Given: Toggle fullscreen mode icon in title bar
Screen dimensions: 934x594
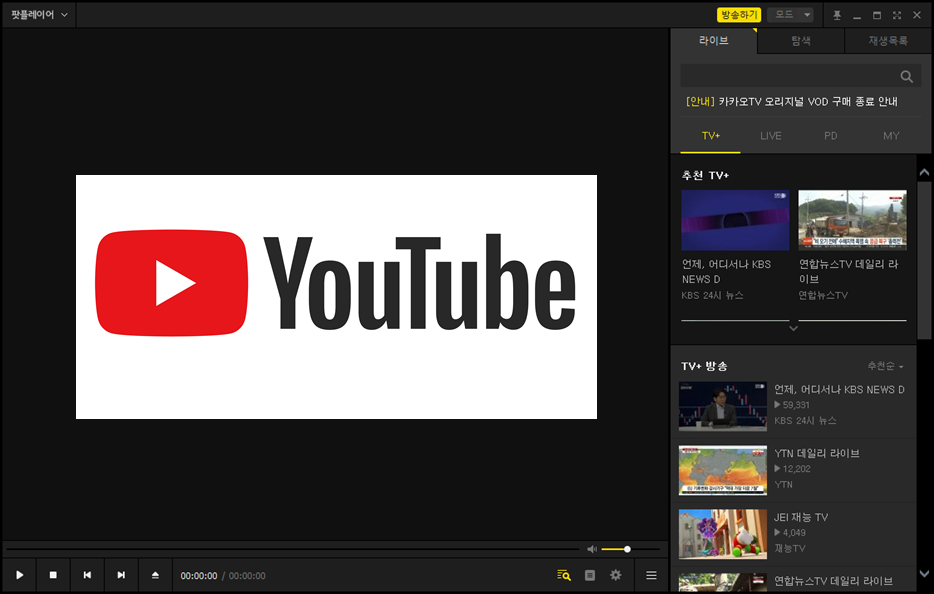Looking at the screenshot, I should tap(896, 15).
